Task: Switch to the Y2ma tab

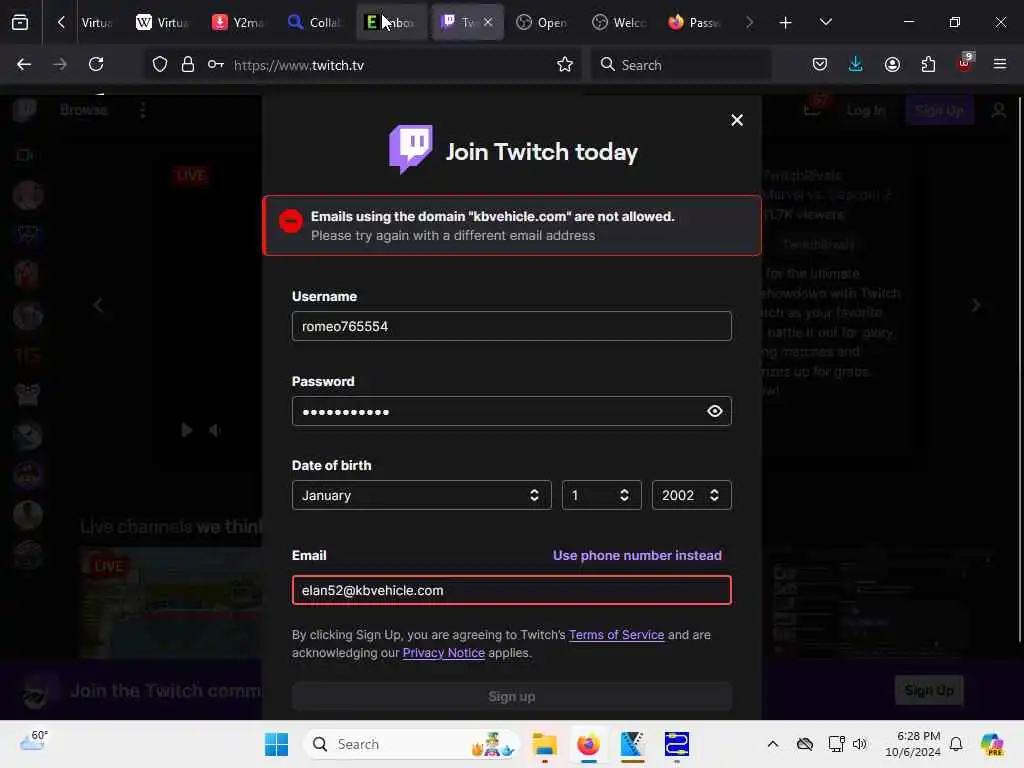Action: pyautogui.click(x=238, y=23)
